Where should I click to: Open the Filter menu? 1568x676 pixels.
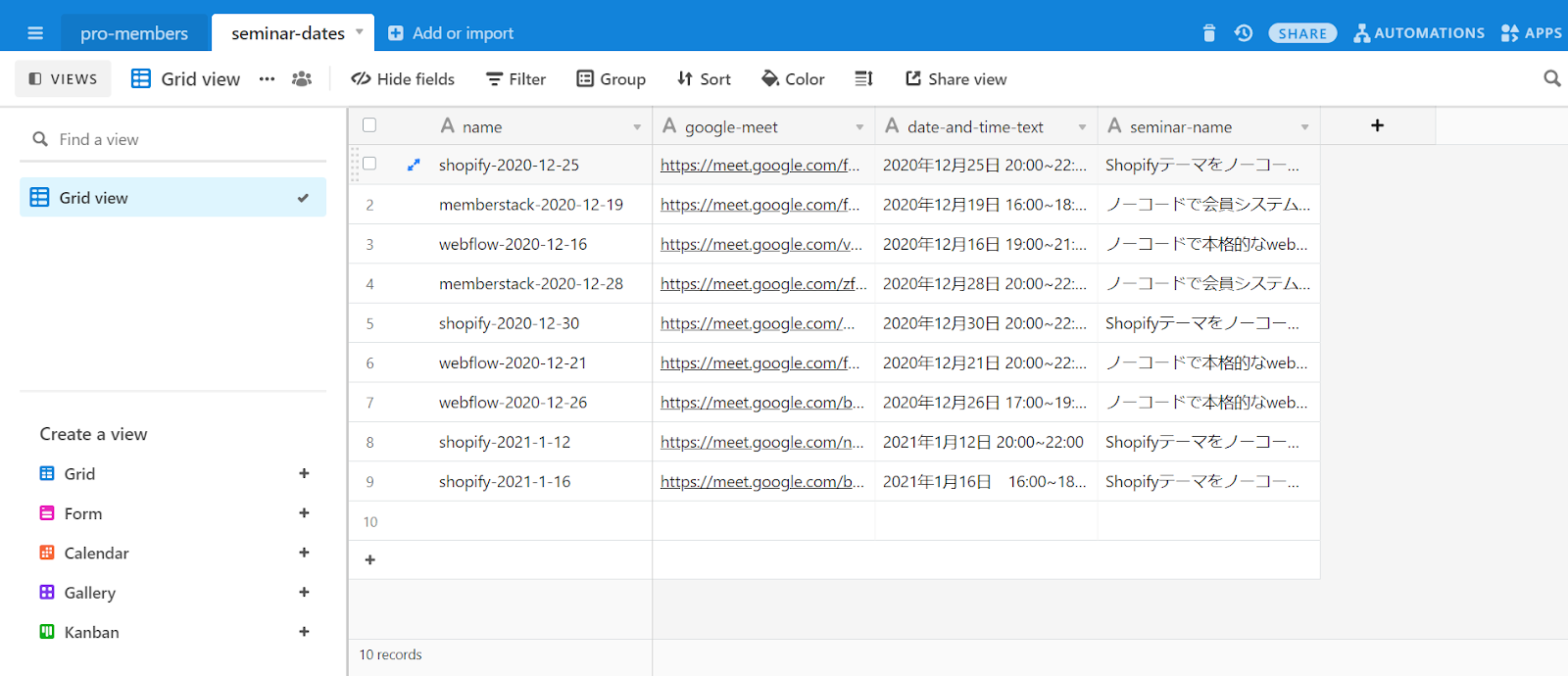pos(516,78)
